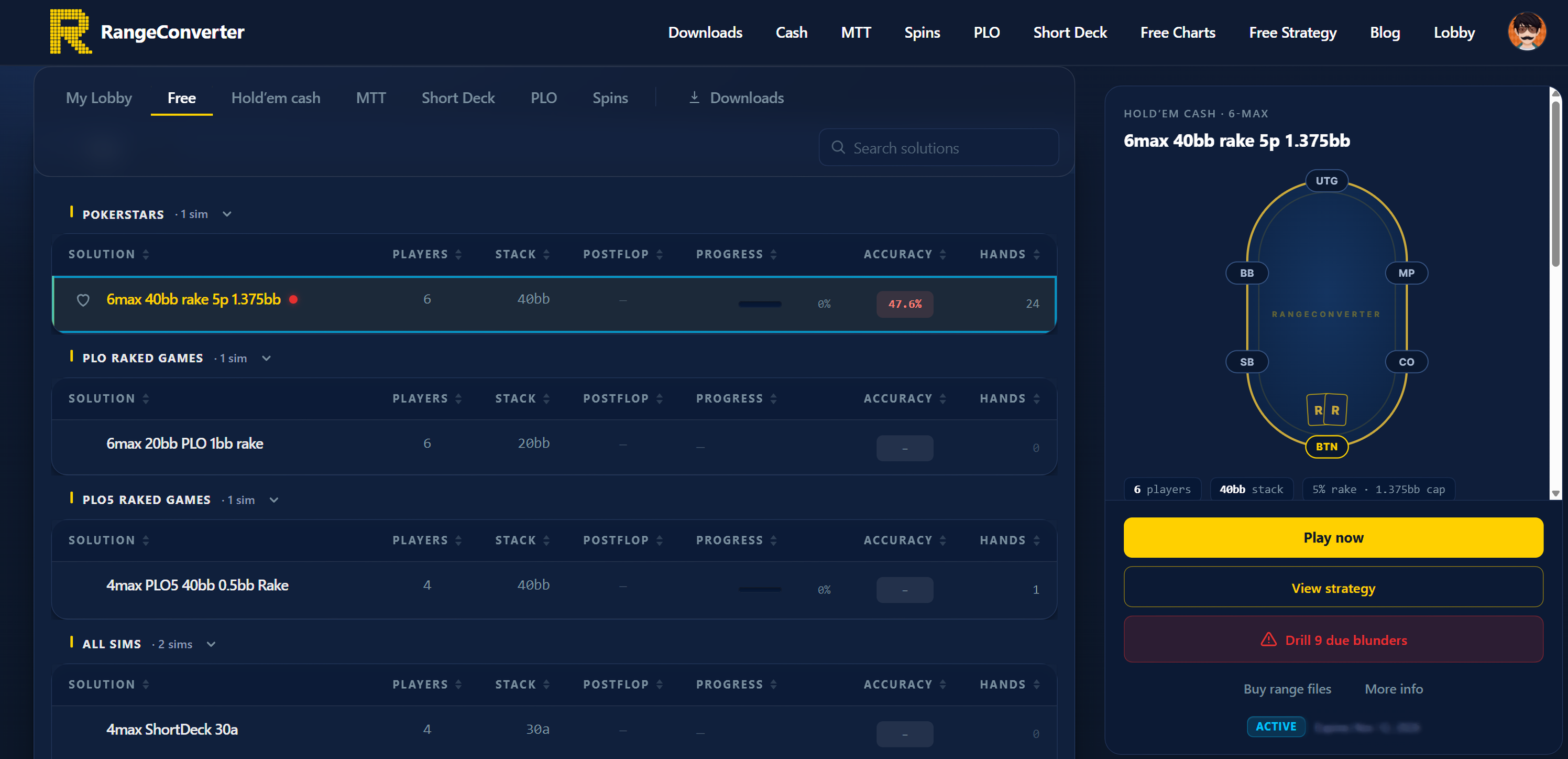Click the Play now button
1568x759 pixels.
coord(1333,537)
